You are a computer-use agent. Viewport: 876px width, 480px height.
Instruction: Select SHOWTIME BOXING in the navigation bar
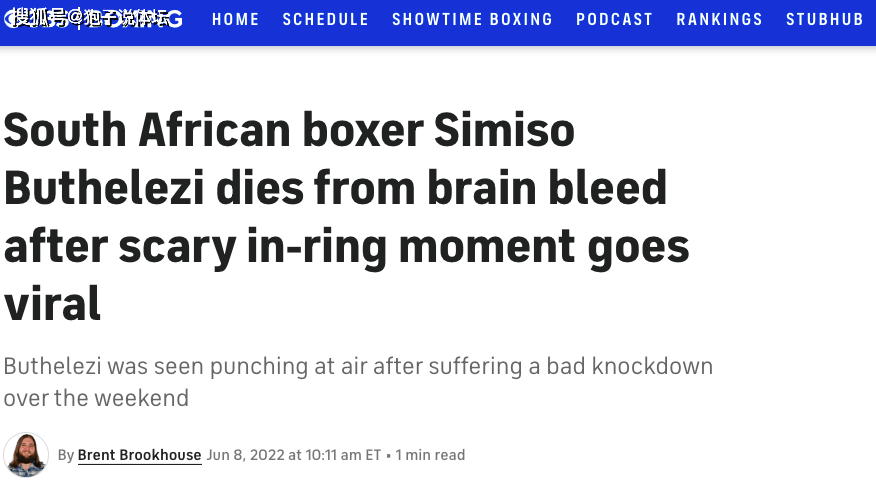(x=473, y=20)
